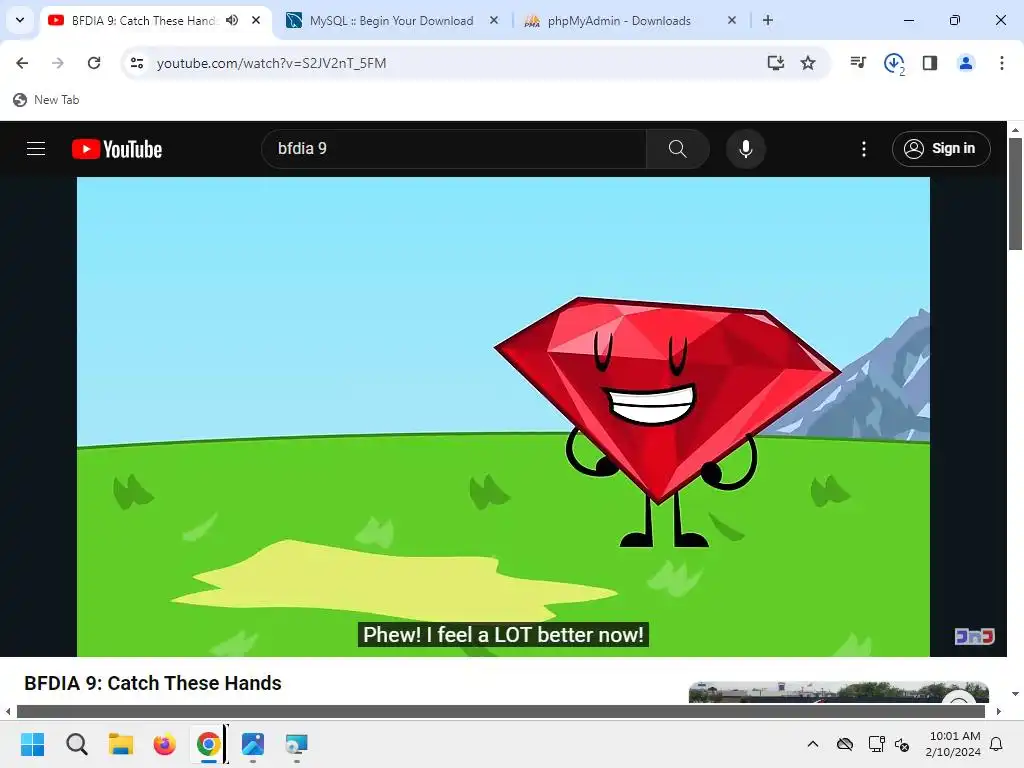
Task: Close the phpMyAdmin Downloads tab
Action: (731, 20)
